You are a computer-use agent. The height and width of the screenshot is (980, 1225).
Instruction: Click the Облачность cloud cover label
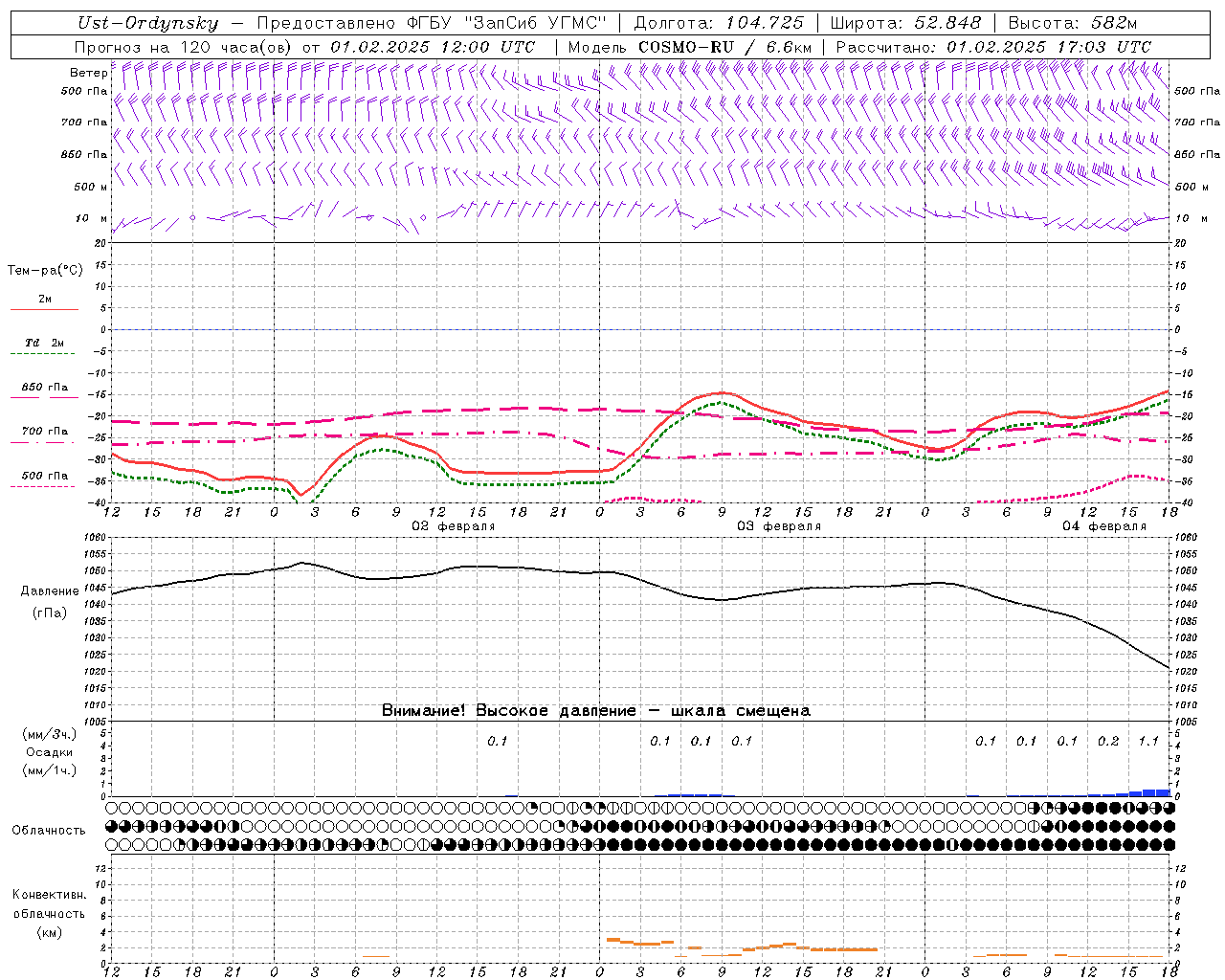[x=49, y=830]
